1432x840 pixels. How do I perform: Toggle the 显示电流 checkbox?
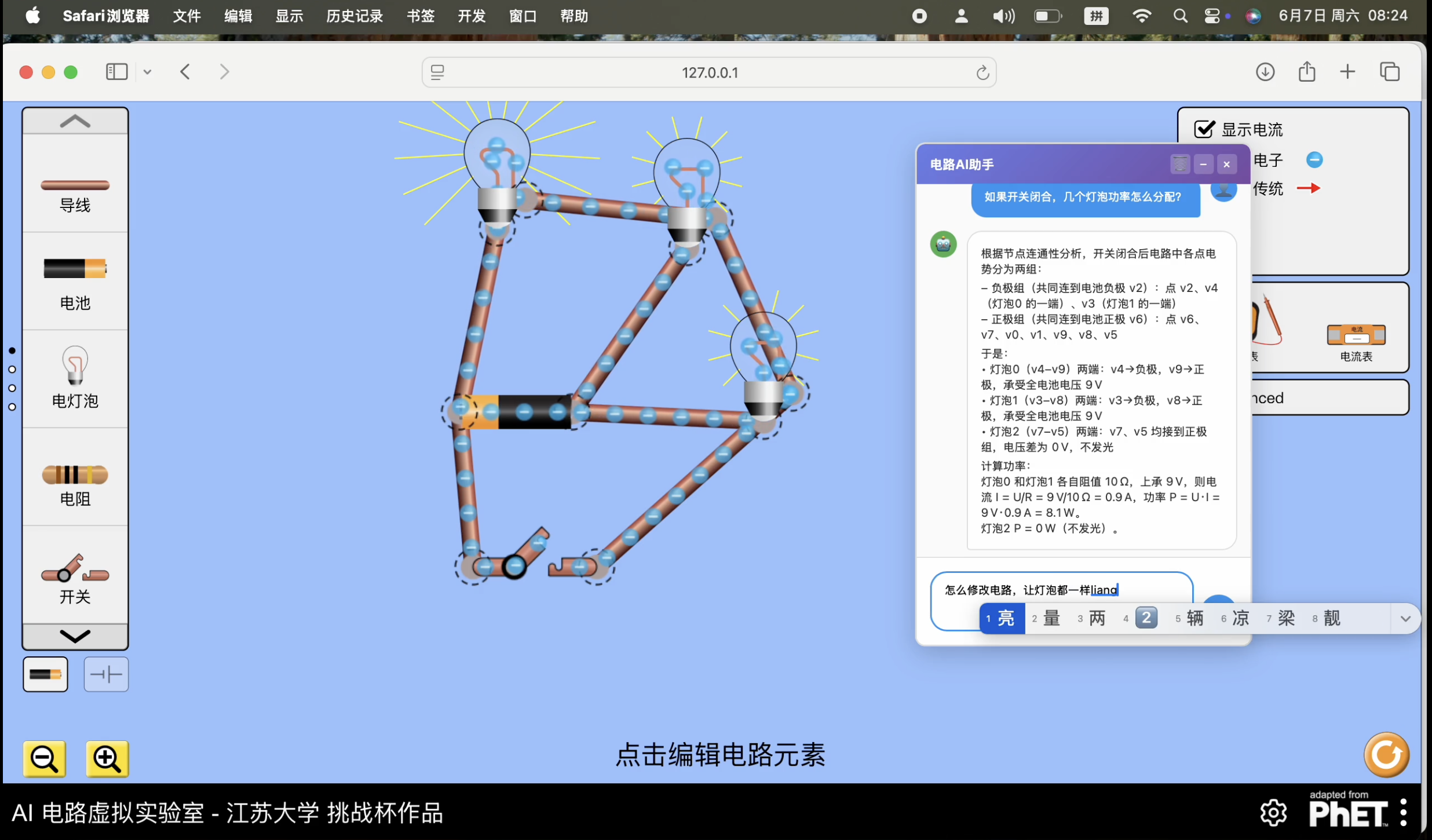pyautogui.click(x=1204, y=129)
